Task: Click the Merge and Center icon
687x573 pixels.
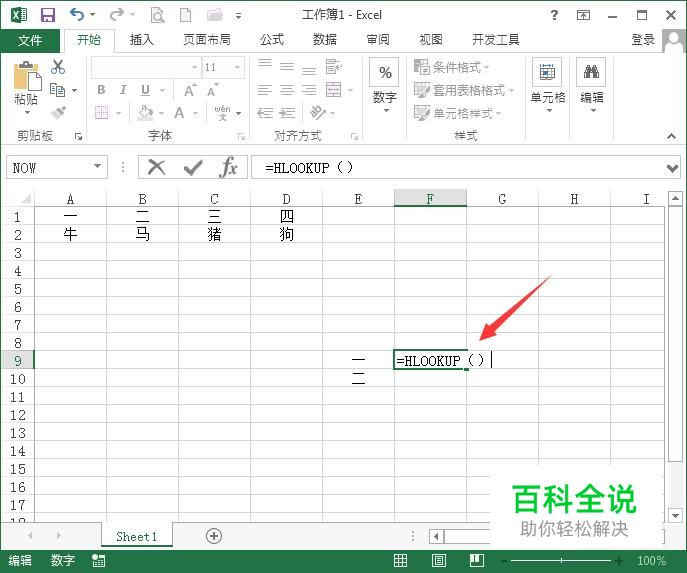Action: [333, 90]
